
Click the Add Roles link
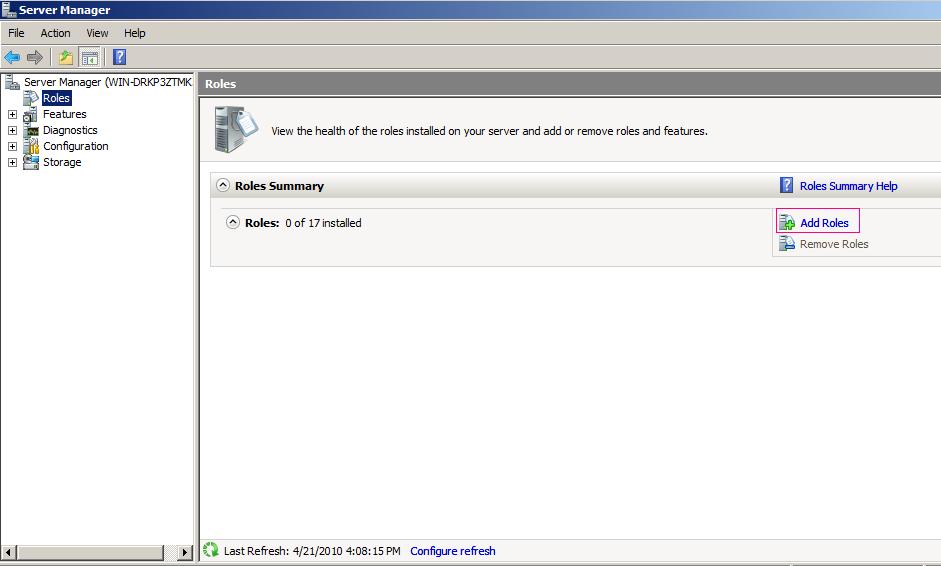click(824, 223)
